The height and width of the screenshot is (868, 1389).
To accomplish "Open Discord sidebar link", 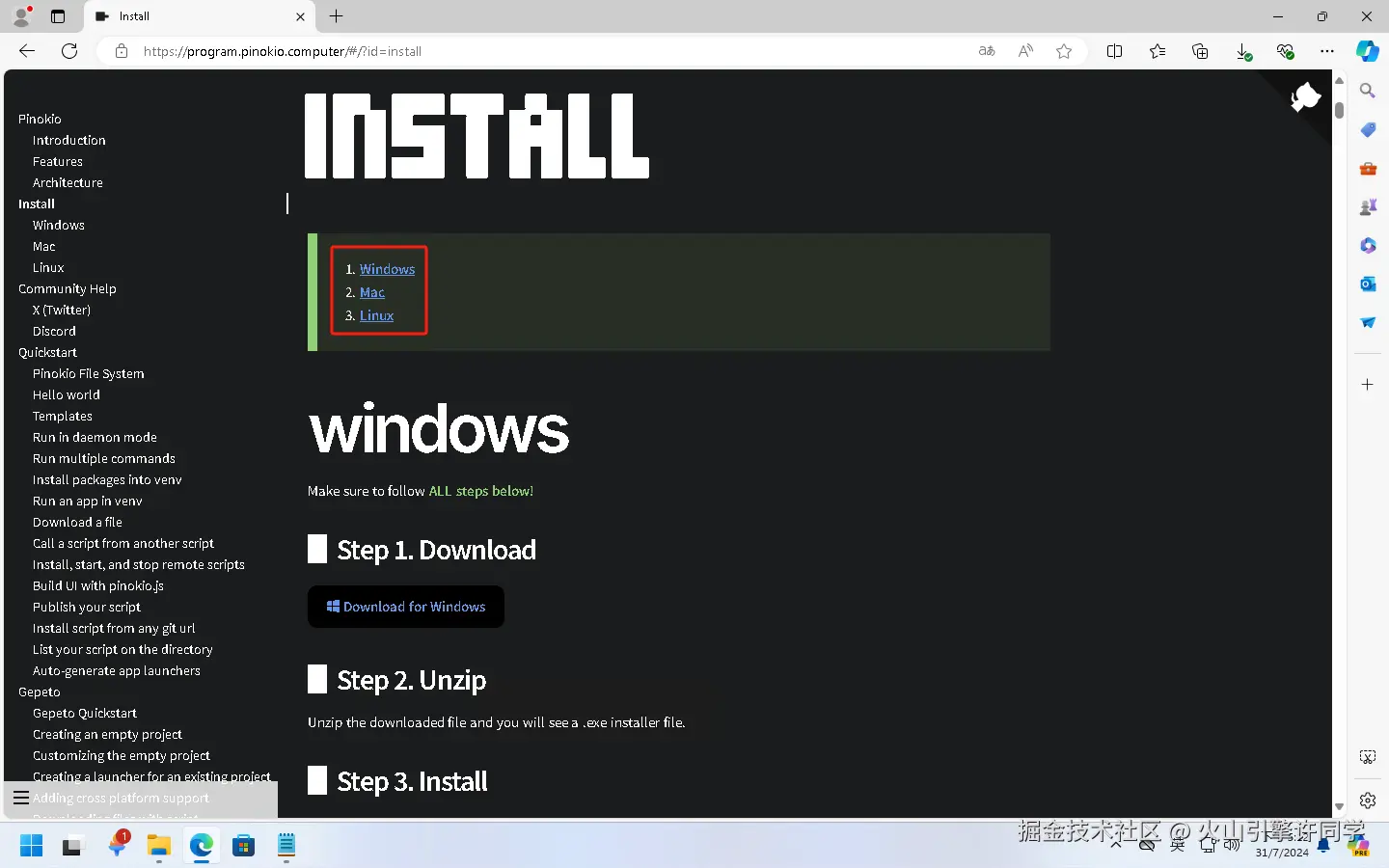I will click(x=54, y=331).
